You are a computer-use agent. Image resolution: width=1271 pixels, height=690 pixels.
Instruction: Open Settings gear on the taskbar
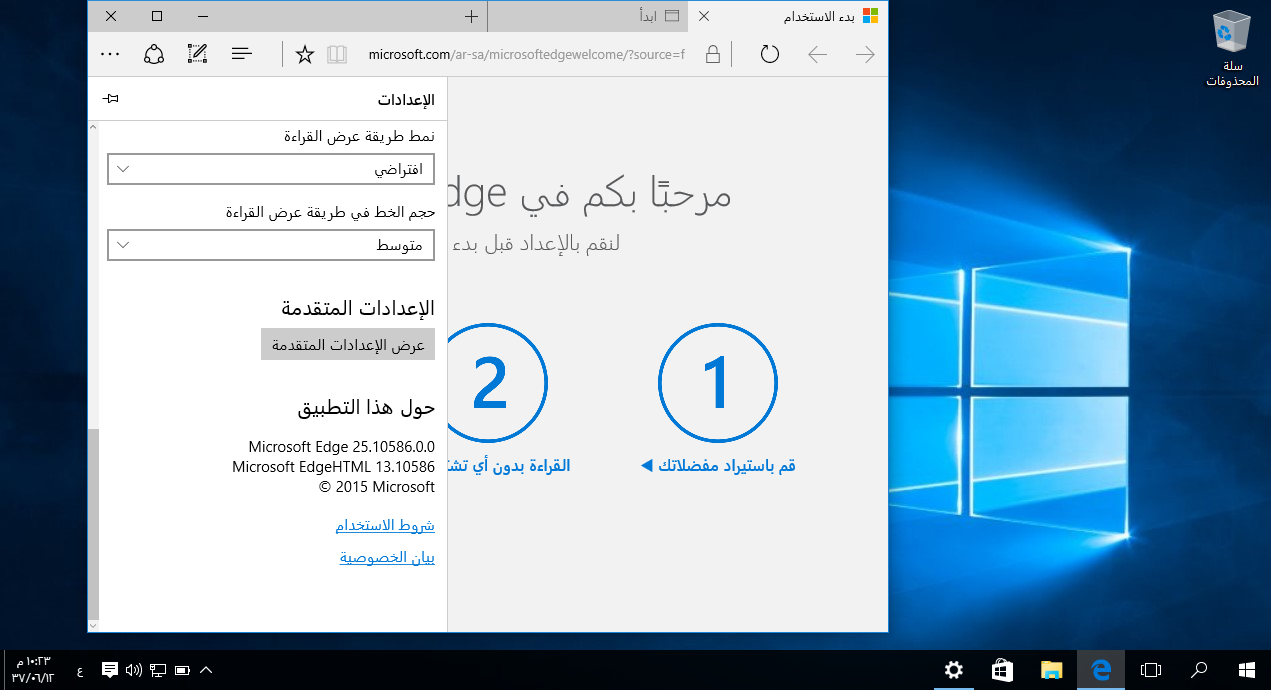tap(955, 670)
